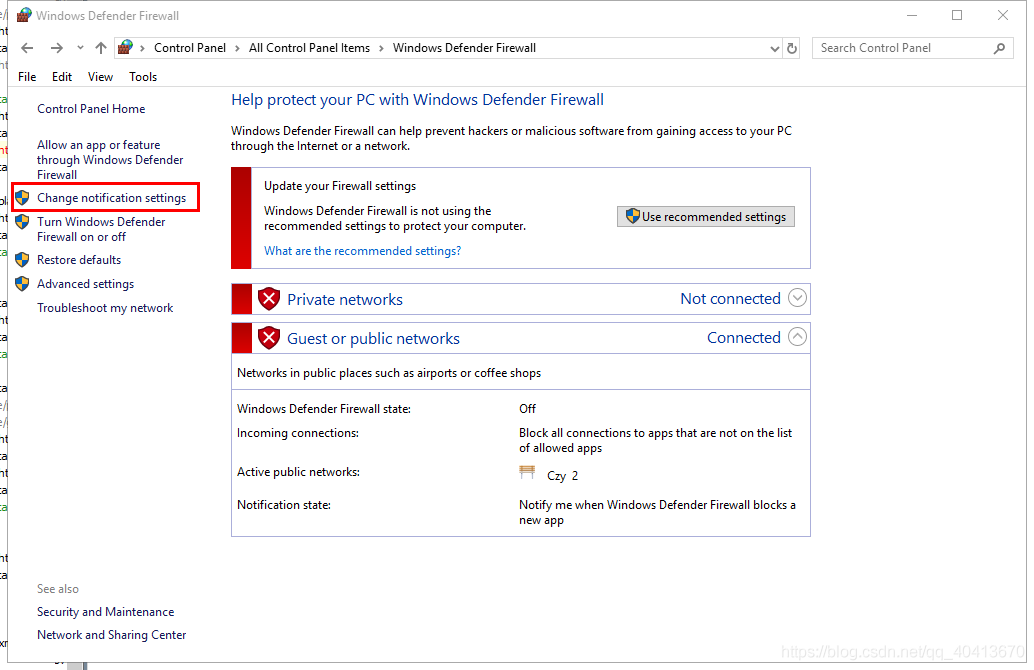The height and width of the screenshot is (670, 1034).
Task: Click the red shield beside Guest or public networks
Action: pos(269,338)
